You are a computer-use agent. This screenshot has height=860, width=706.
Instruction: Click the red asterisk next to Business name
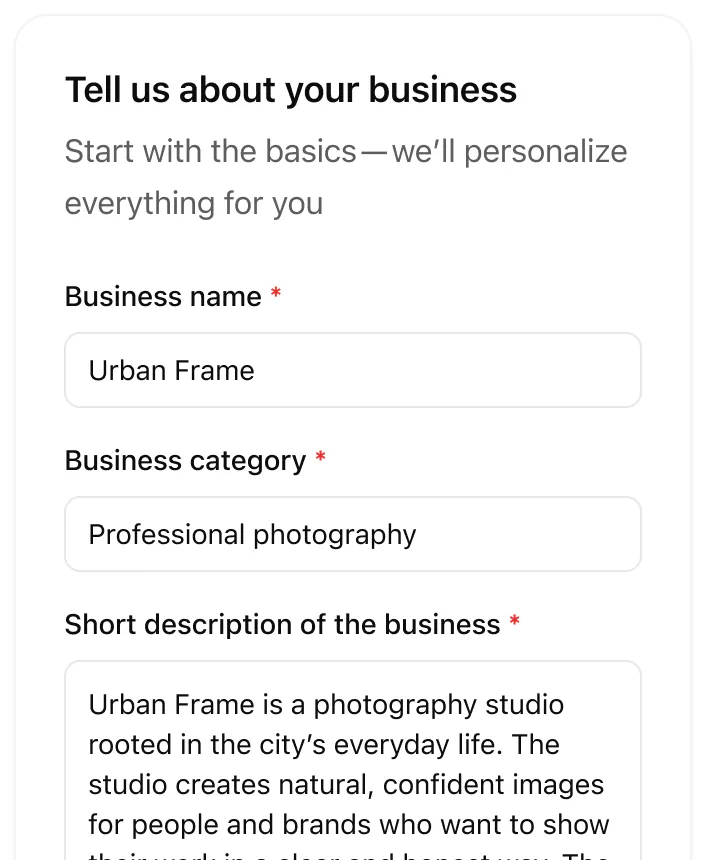click(x=275, y=292)
